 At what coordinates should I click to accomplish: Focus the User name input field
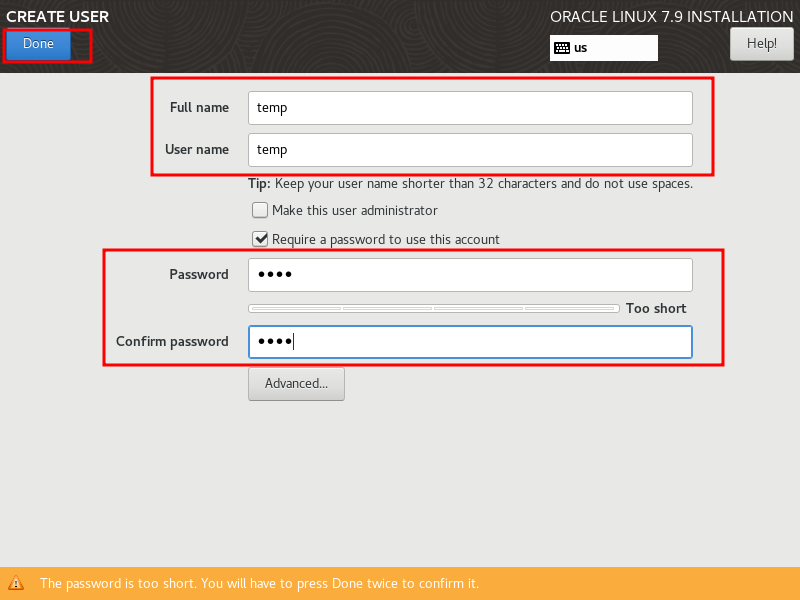click(470, 149)
